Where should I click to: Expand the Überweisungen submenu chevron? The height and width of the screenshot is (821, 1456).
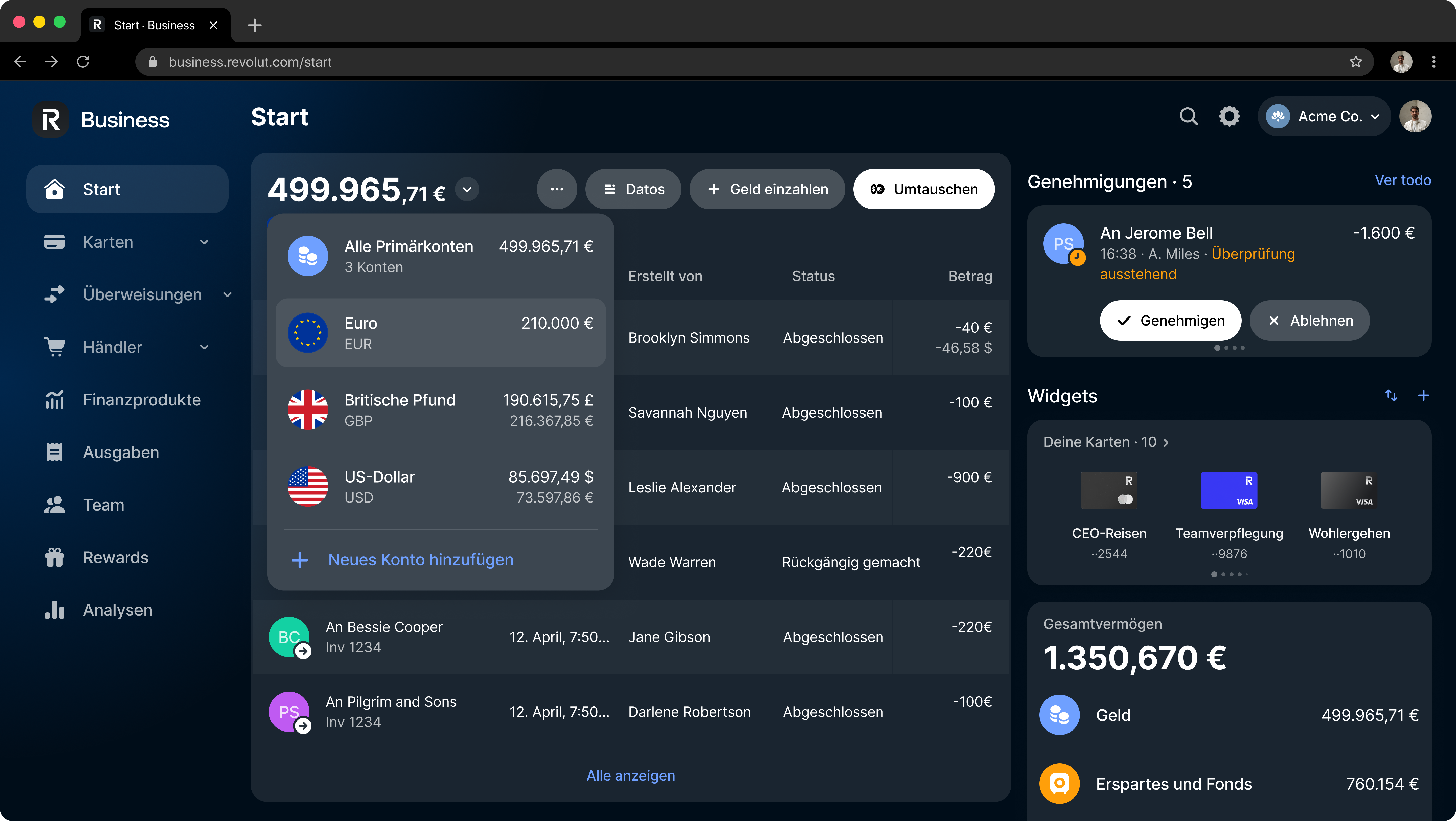coord(227,294)
